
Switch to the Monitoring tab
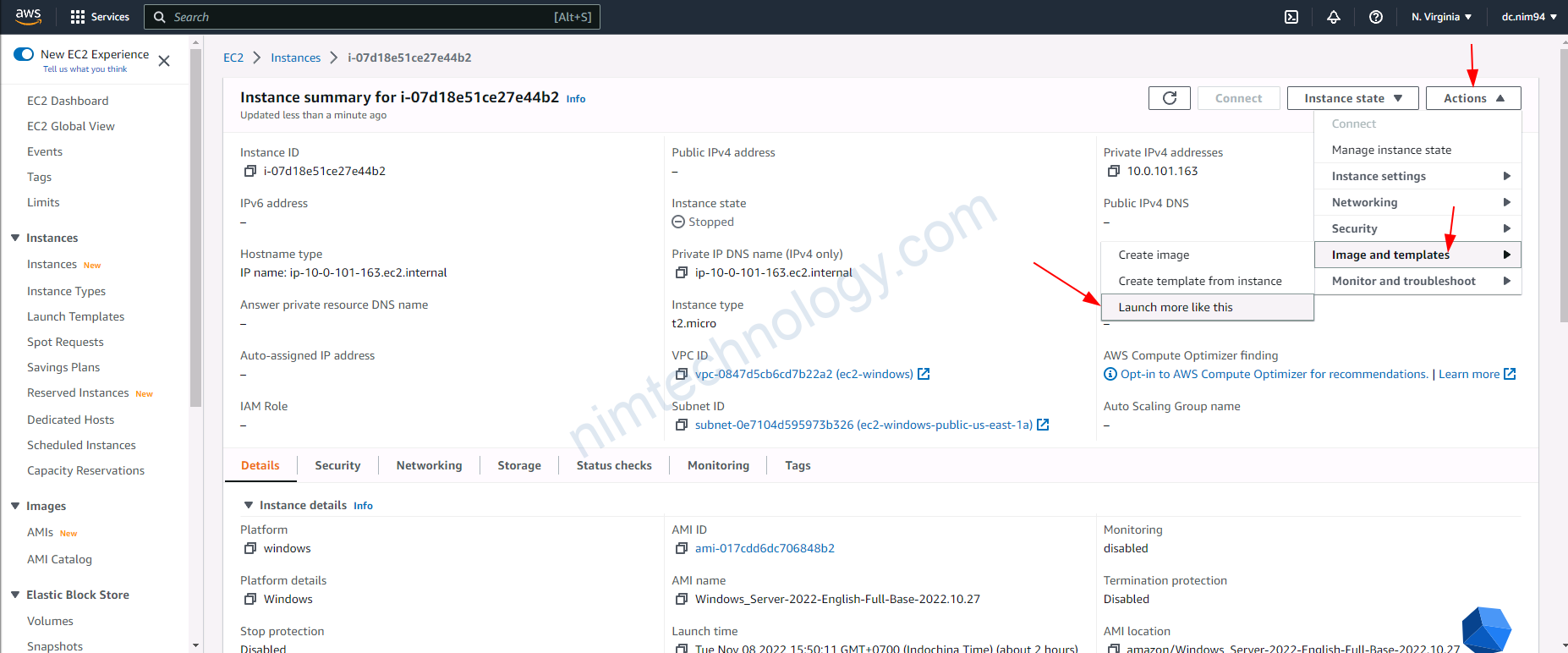pyautogui.click(x=718, y=465)
